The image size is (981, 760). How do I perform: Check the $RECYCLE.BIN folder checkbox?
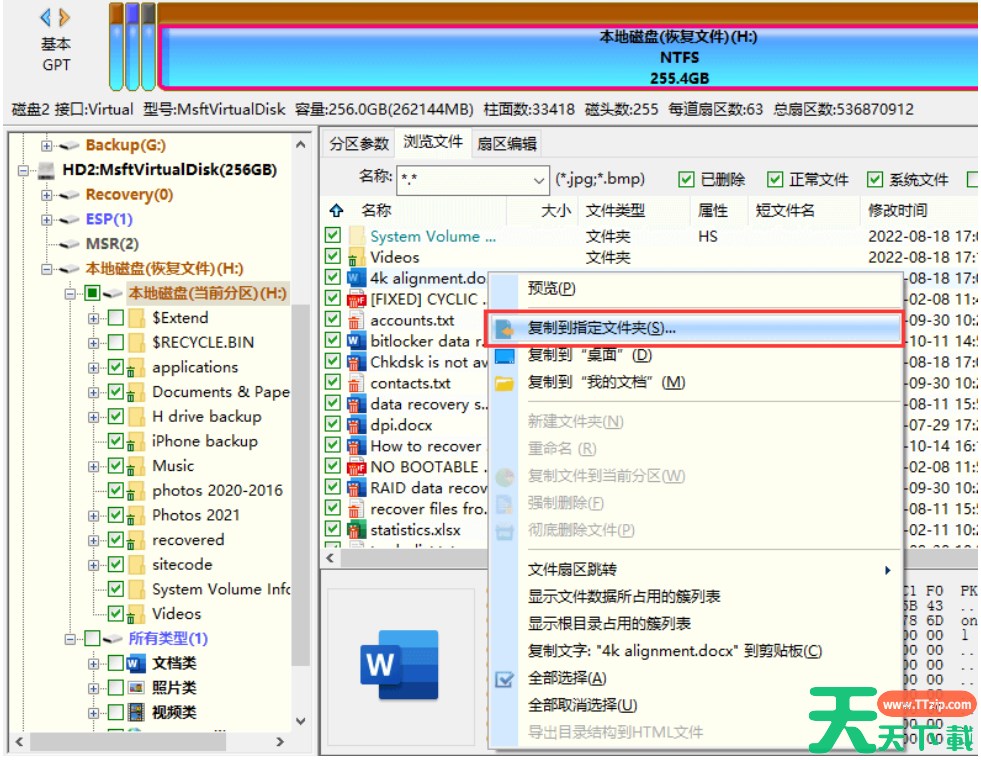[x=116, y=342]
